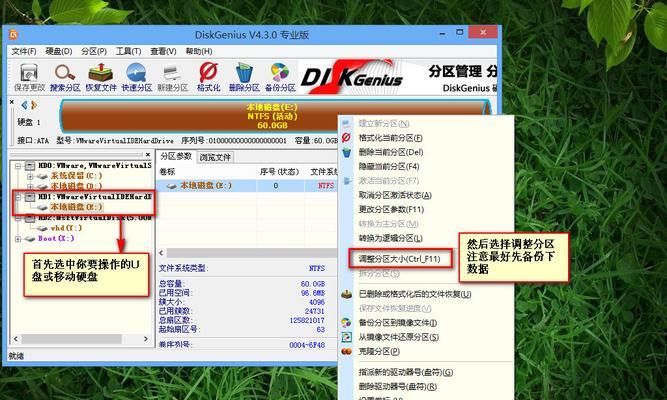667x400 pixels.
Task: Click the 删除分区 delete partition icon
Action: [x=244, y=77]
